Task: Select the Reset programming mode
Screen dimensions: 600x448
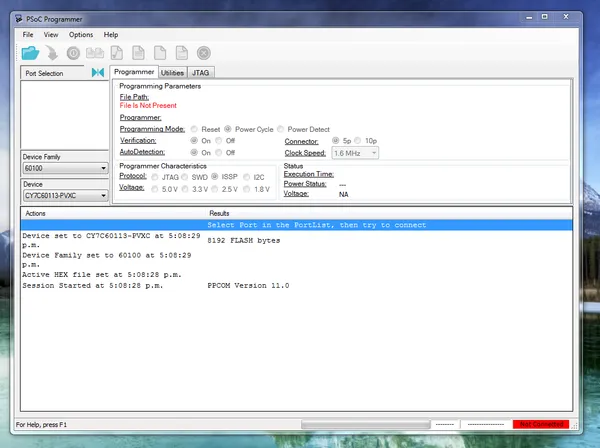Action: tap(195, 129)
